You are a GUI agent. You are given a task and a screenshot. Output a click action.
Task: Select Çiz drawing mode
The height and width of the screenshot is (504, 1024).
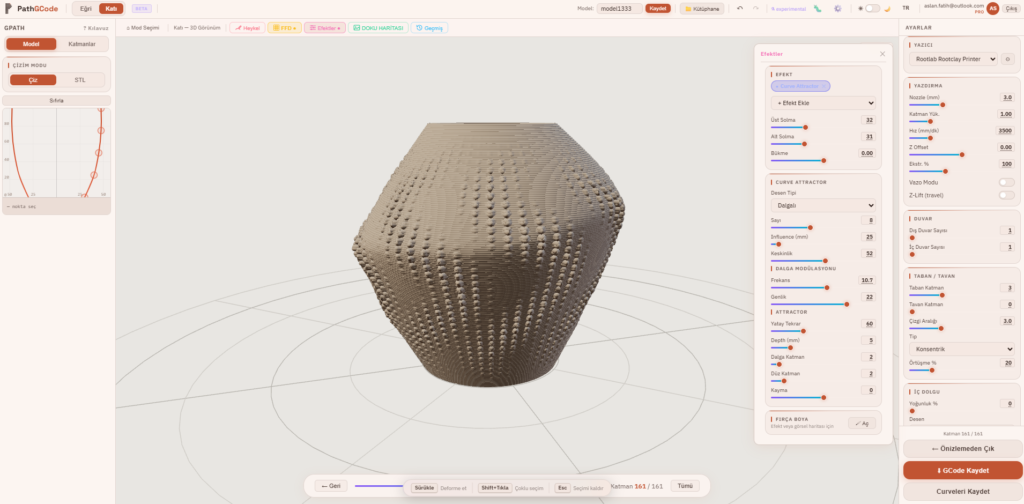point(33,80)
